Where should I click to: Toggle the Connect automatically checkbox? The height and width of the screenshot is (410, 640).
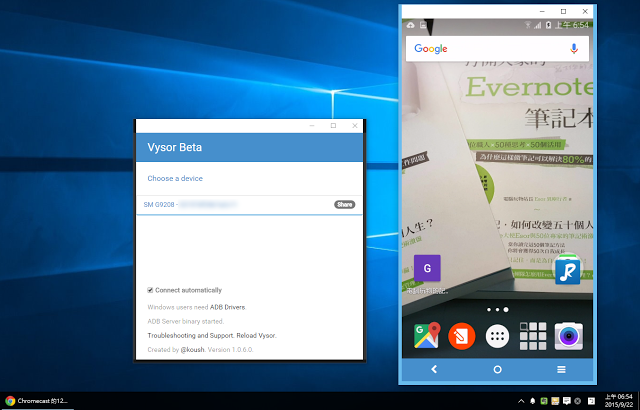pyautogui.click(x=150, y=290)
